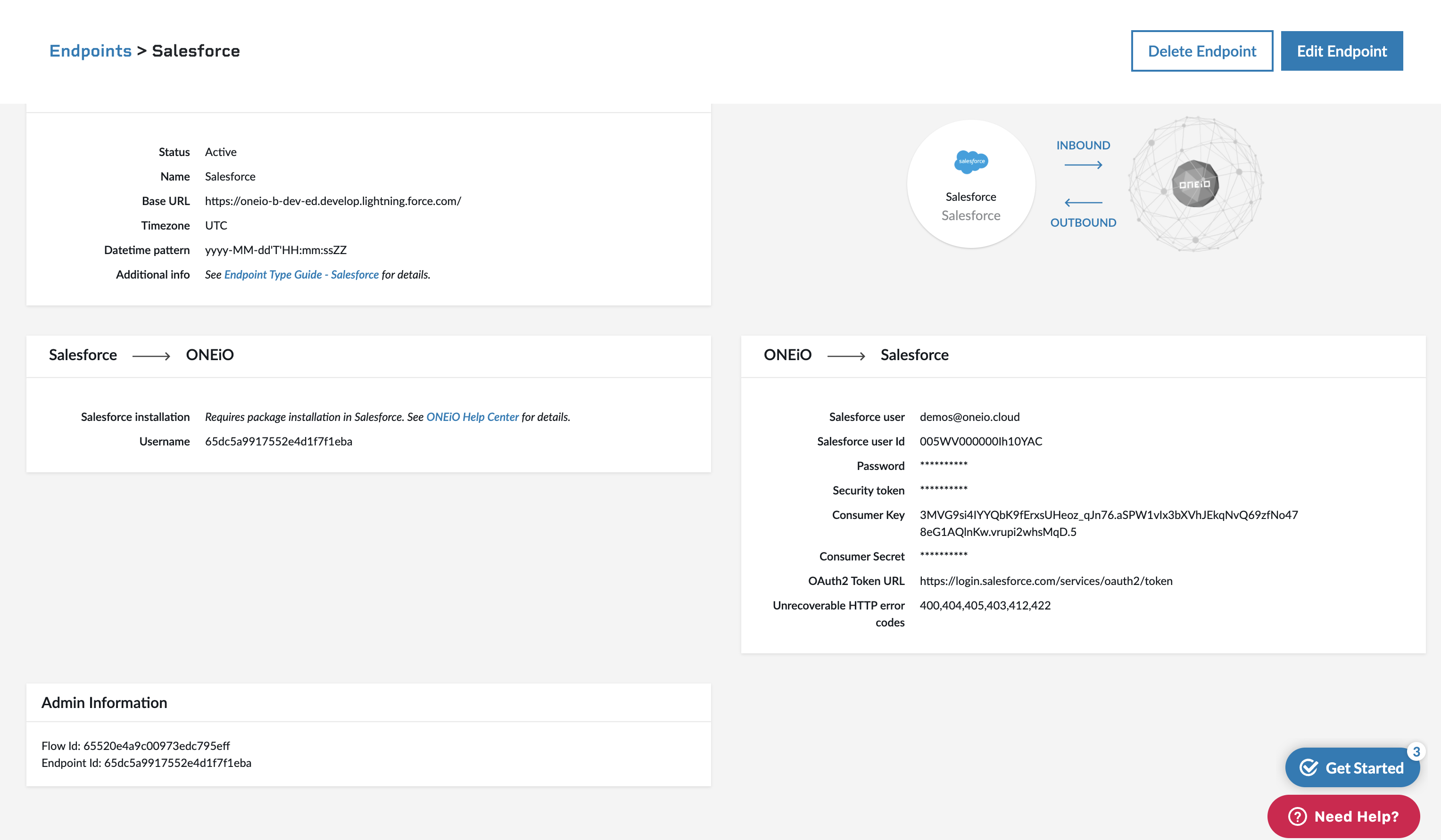Click the ONEiO sphere logo
This screenshot has height=840, width=1441.
pyautogui.click(x=1195, y=183)
